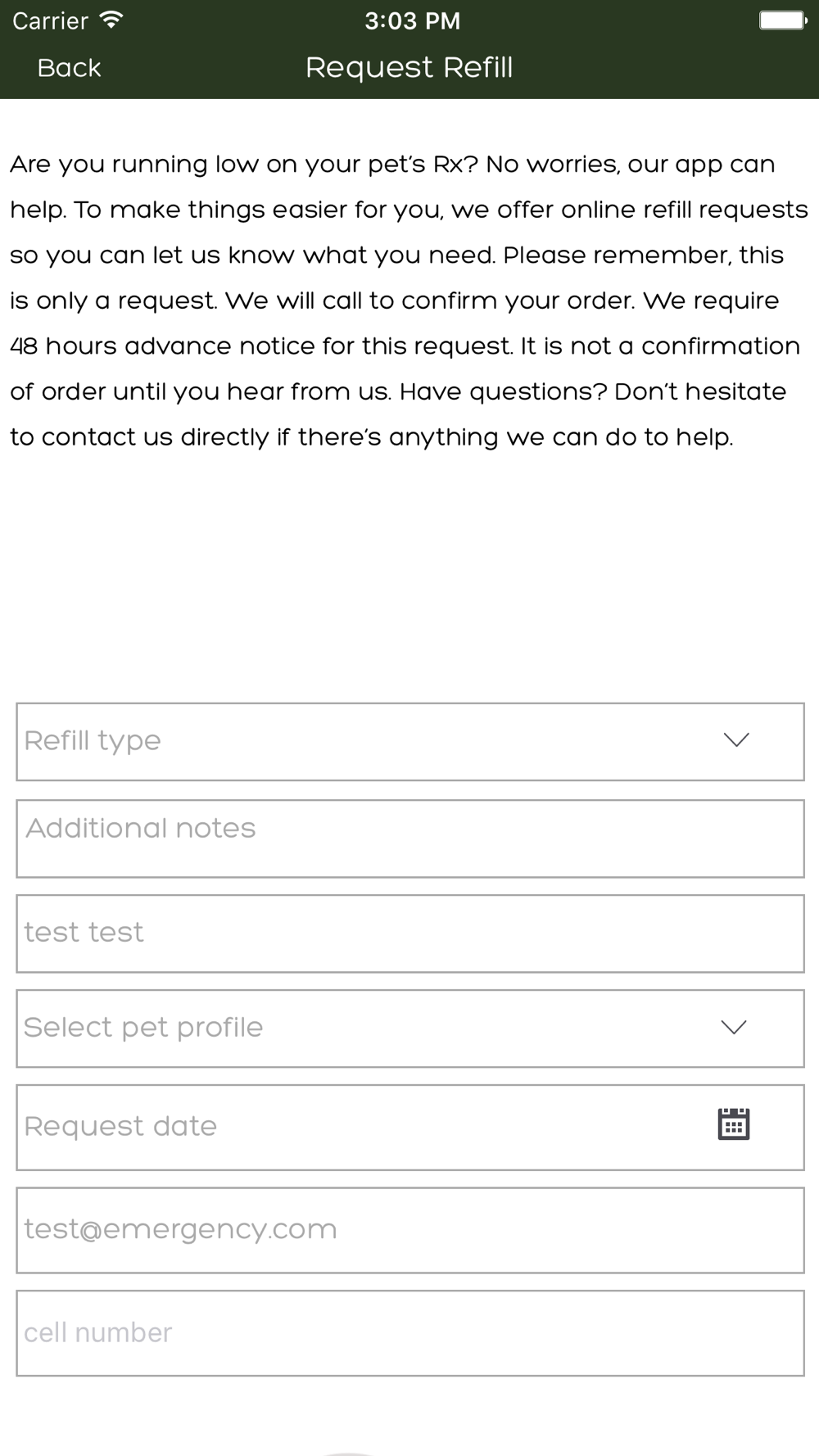Click the 'test test' name field
The height and width of the screenshot is (1456, 819).
(x=410, y=934)
